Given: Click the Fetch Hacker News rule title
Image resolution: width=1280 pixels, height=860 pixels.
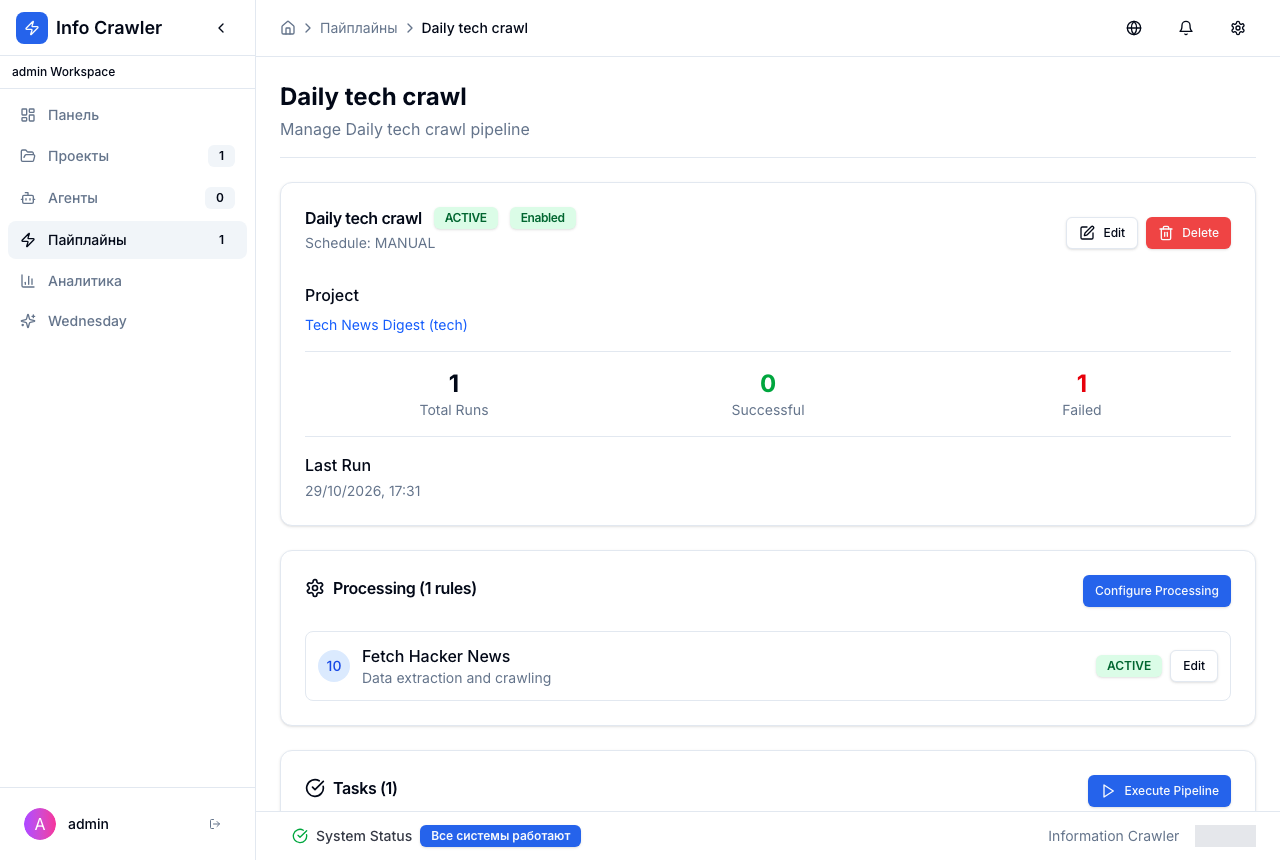Looking at the screenshot, I should [436, 656].
